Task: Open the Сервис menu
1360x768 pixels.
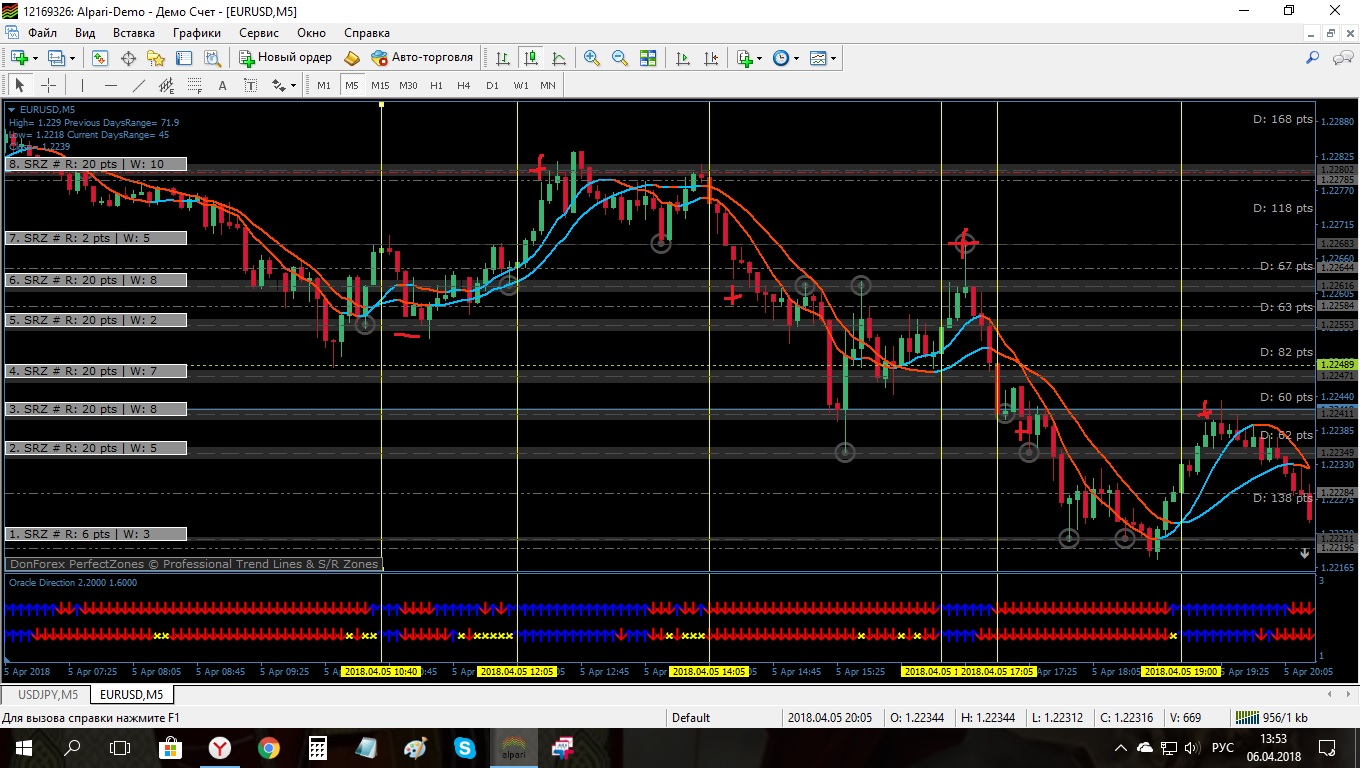Action: coord(259,33)
